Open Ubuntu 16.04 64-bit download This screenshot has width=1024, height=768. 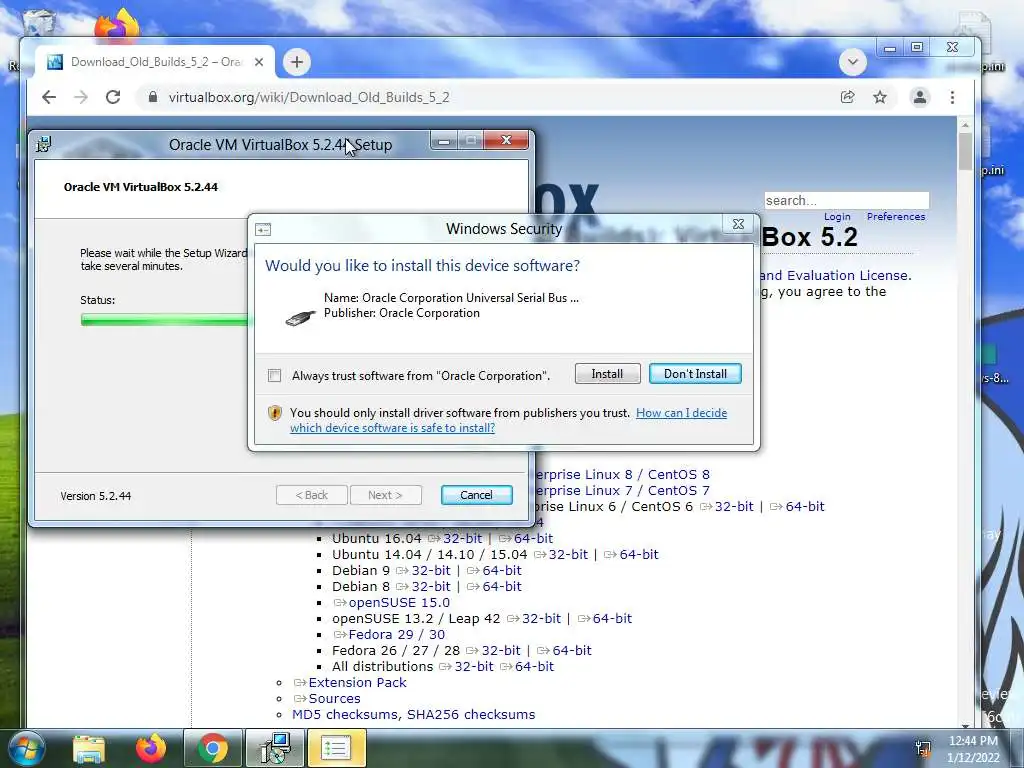click(533, 538)
